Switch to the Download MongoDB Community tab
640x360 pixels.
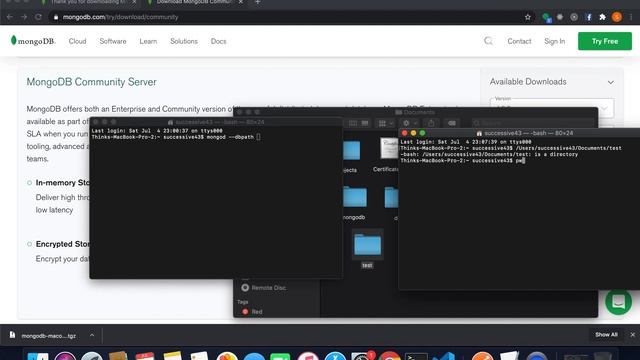point(194,2)
